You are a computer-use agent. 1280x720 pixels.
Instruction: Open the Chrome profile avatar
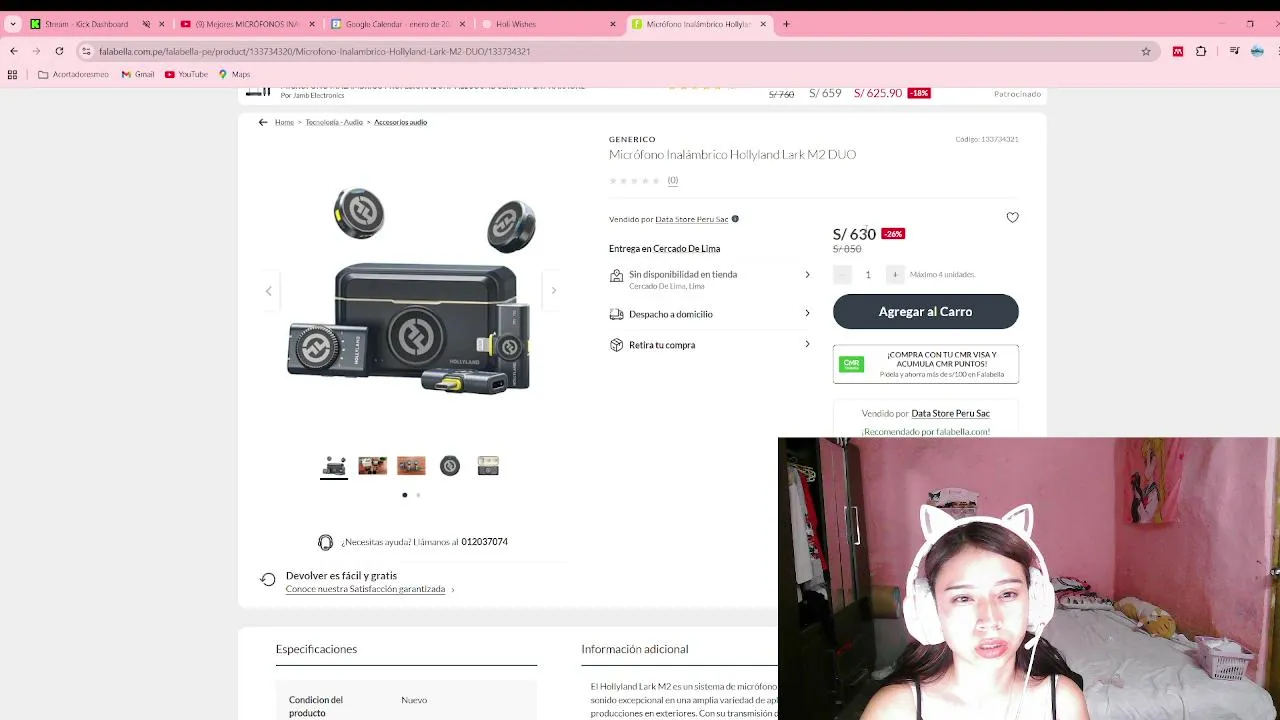1257,51
